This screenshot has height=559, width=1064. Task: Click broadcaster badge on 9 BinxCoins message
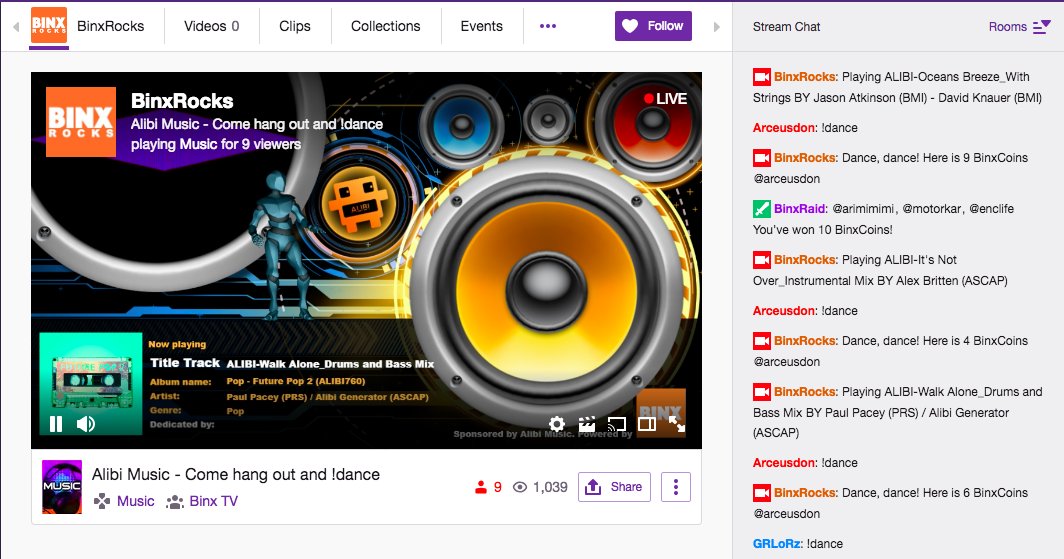coord(761,158)
